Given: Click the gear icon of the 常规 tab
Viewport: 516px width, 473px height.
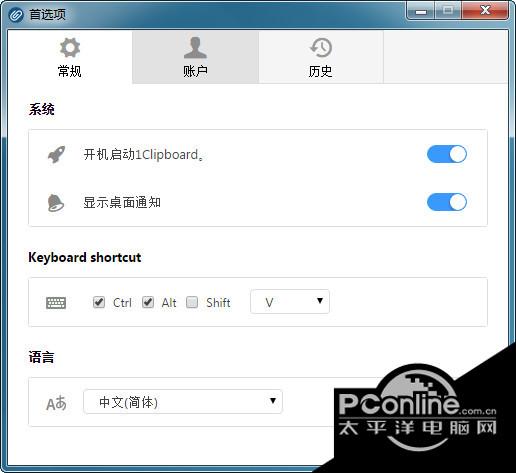Looking at the screenshot, I should coord(70,47).
